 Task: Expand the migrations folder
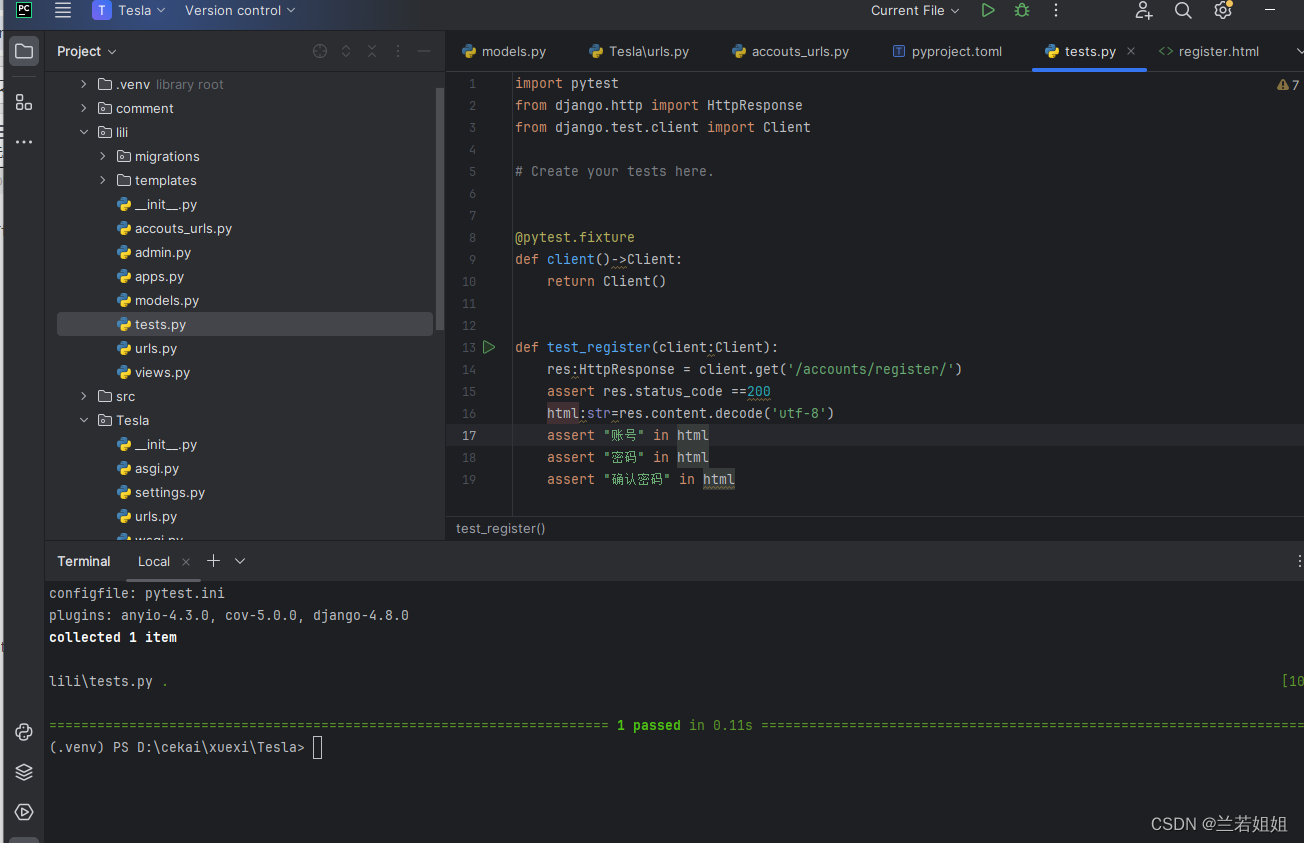pyautogui.click(x=103, y=156)
